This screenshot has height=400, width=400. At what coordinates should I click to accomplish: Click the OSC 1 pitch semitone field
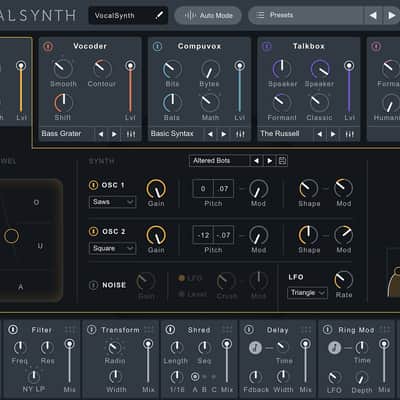pos(203,189)
